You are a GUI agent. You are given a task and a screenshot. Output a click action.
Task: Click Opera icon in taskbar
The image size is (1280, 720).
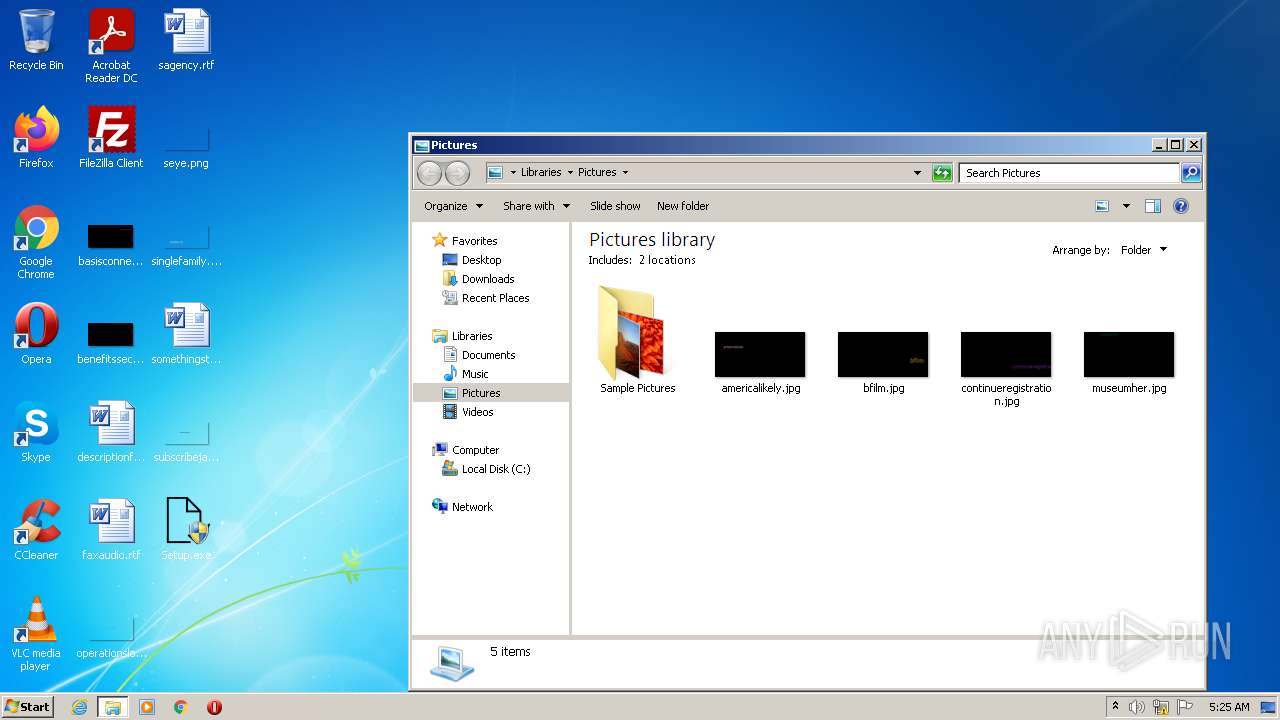tap(214, 707)
